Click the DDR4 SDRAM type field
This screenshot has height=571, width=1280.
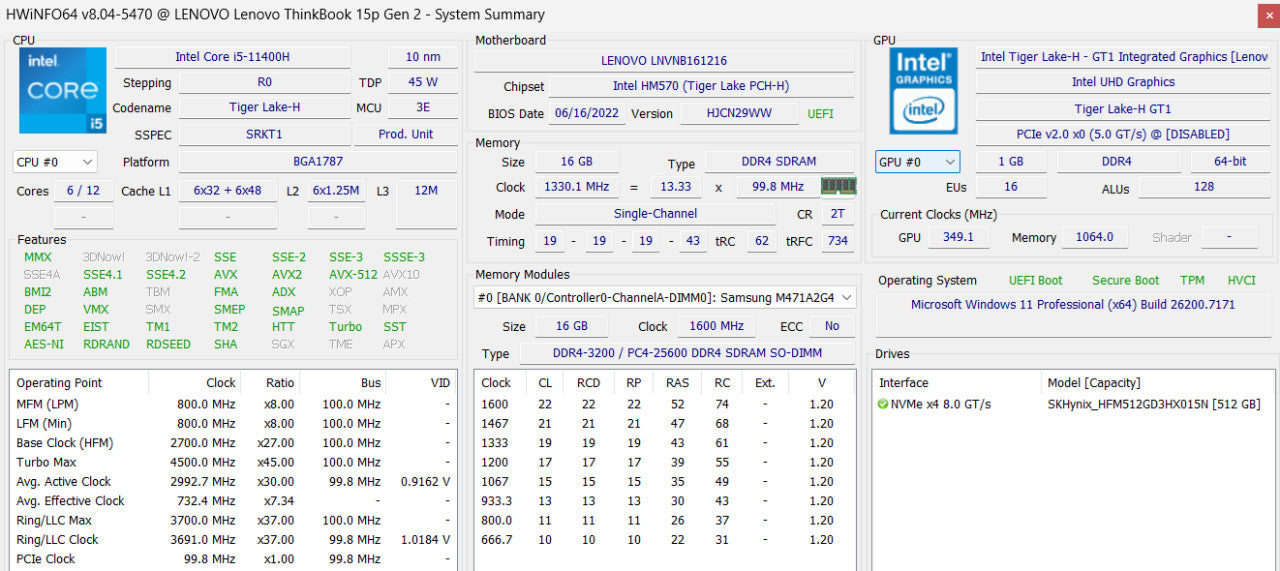click(780, 161)
